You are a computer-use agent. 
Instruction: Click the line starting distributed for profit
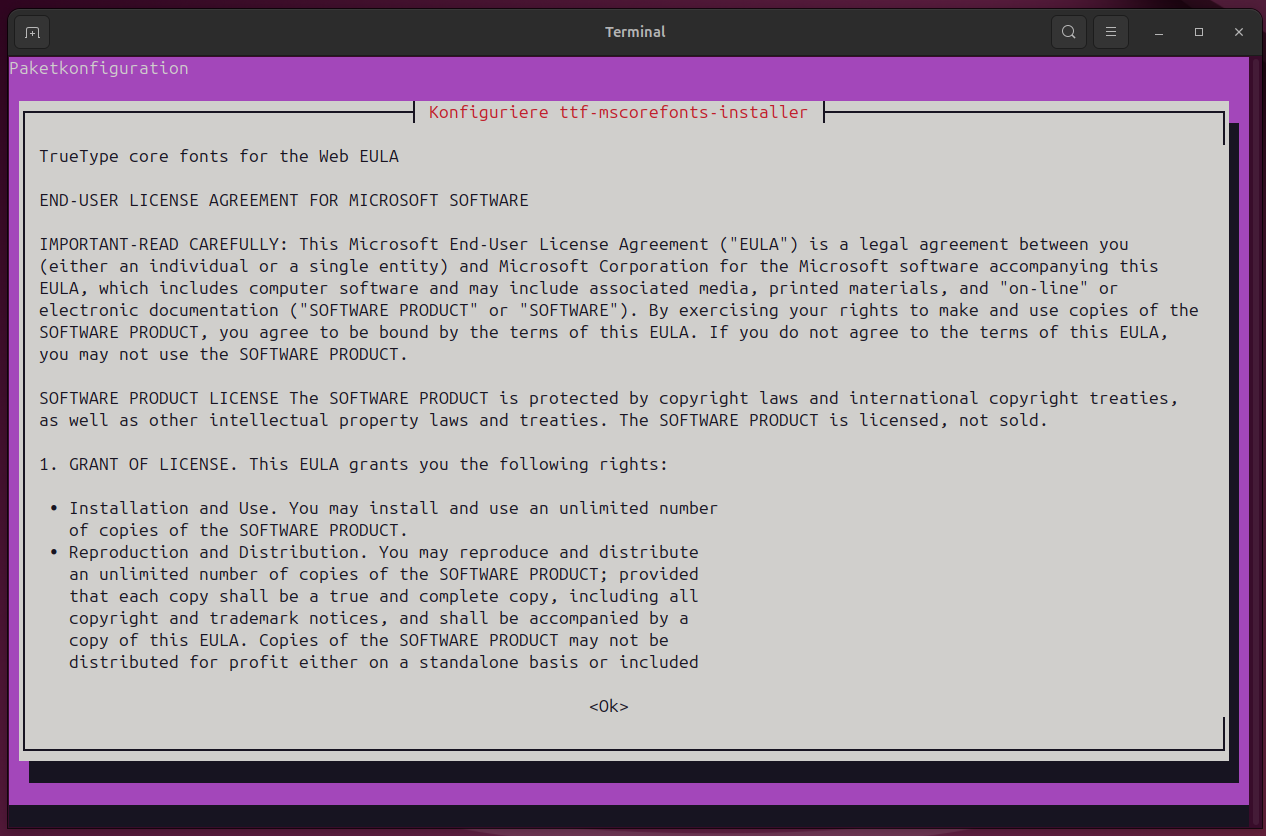(383, 663)
